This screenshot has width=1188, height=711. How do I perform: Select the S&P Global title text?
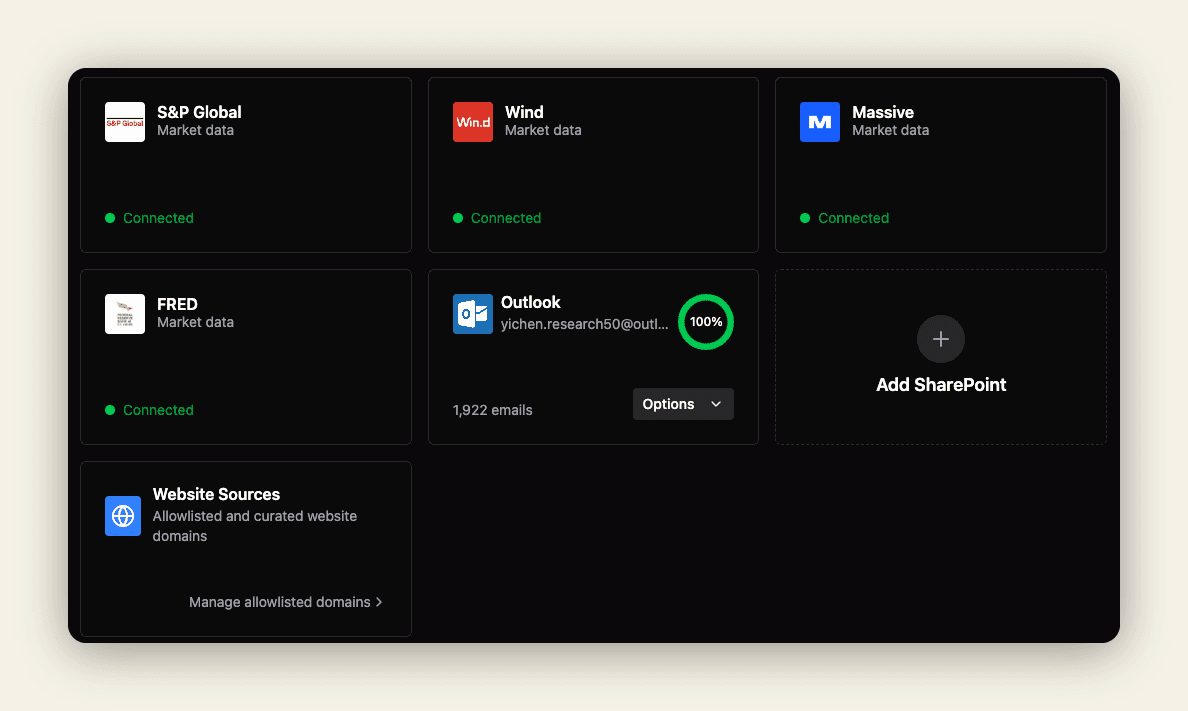pyautogui.click(x=199, y=112)
